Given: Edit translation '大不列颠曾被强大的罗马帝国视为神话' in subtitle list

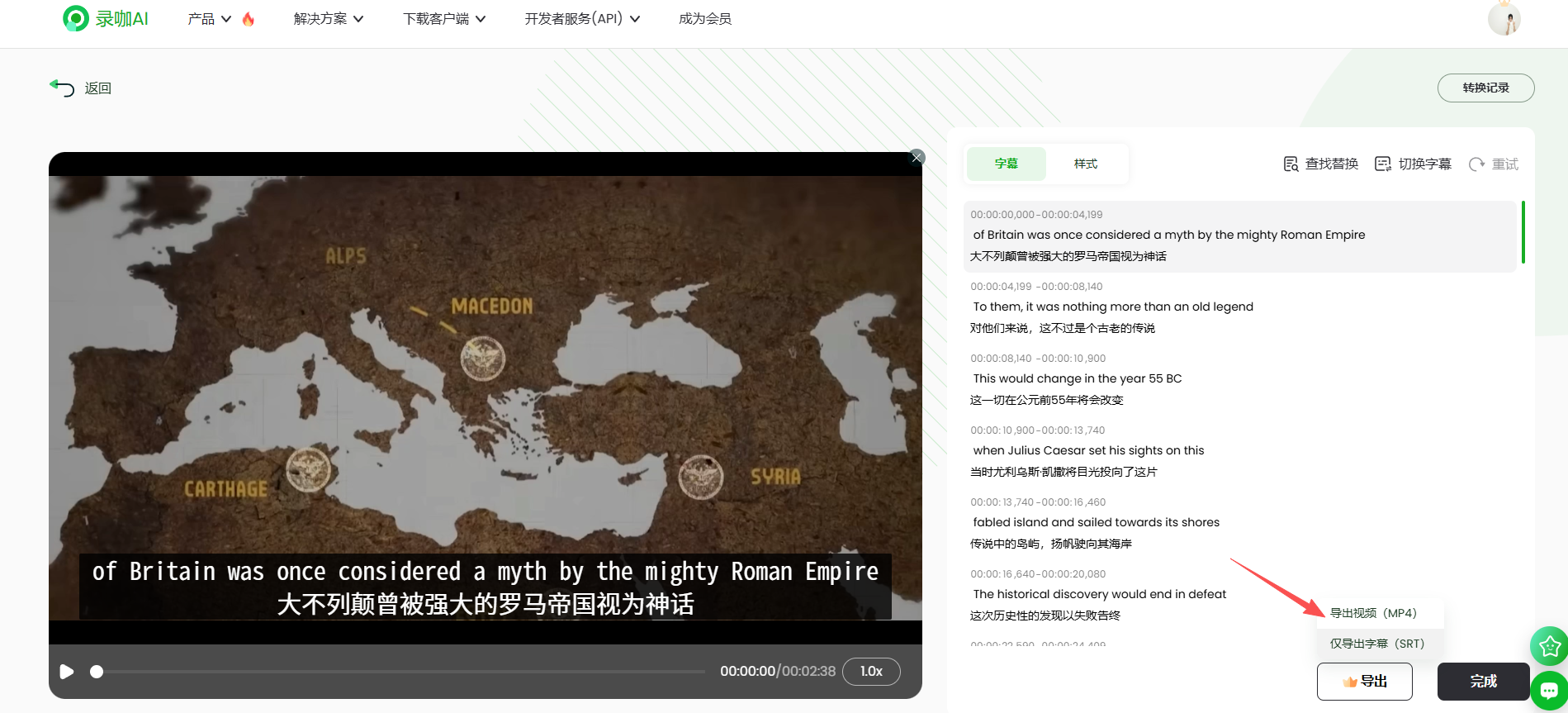Looking at the screenshot, I should pyautogui.click(x=1068, y=256).
